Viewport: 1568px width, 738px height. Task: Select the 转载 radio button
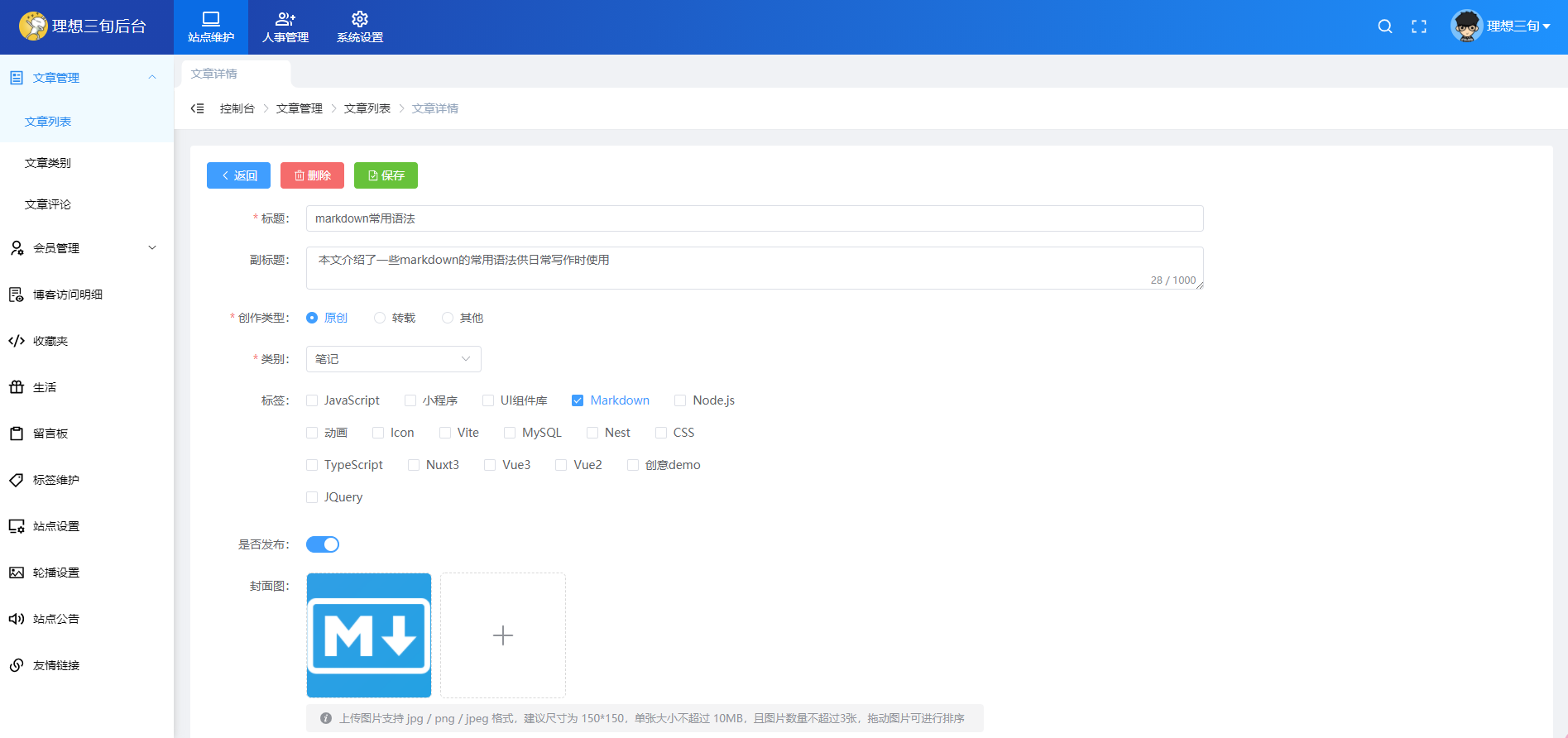pos(380,318)
